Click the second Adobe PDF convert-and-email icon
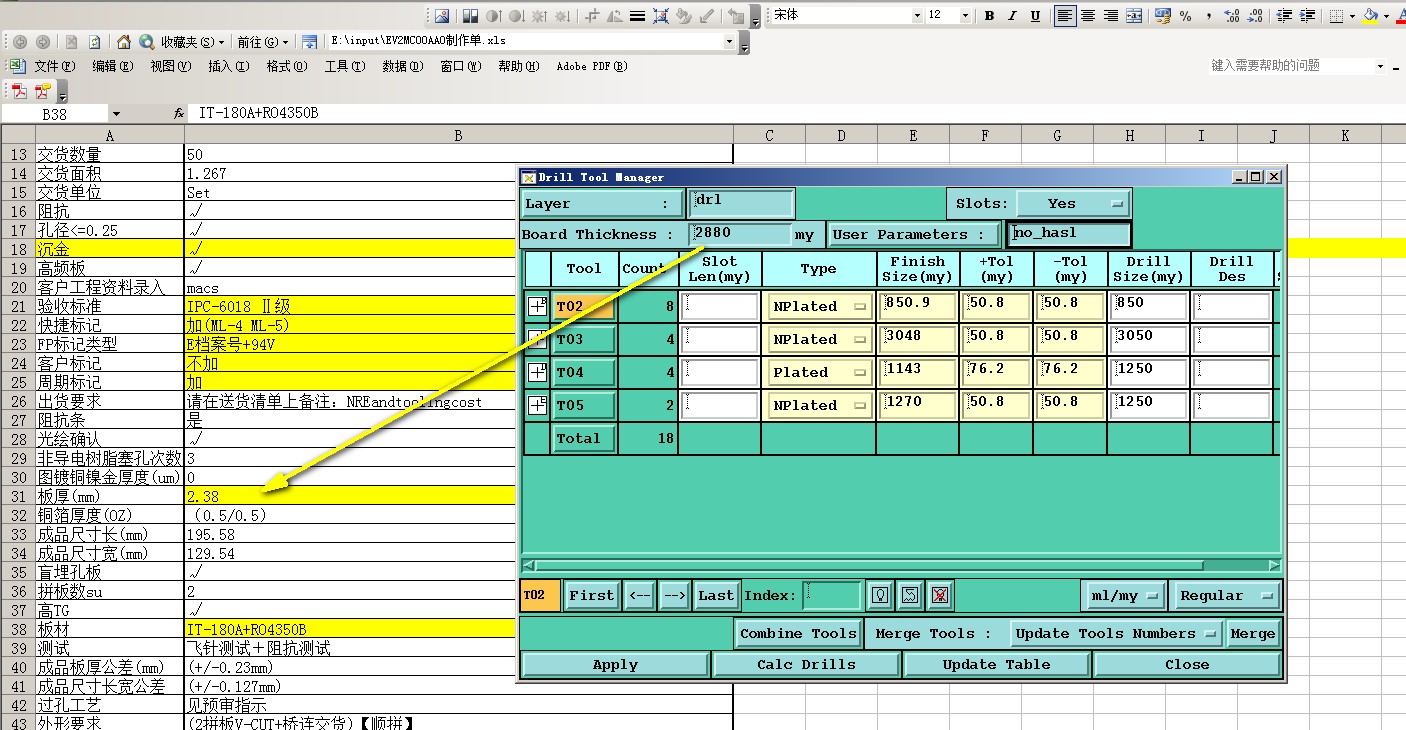Image resolution: width=1406 pixels, height=730 pixels. pyautogui.click(x=42, y=91)
